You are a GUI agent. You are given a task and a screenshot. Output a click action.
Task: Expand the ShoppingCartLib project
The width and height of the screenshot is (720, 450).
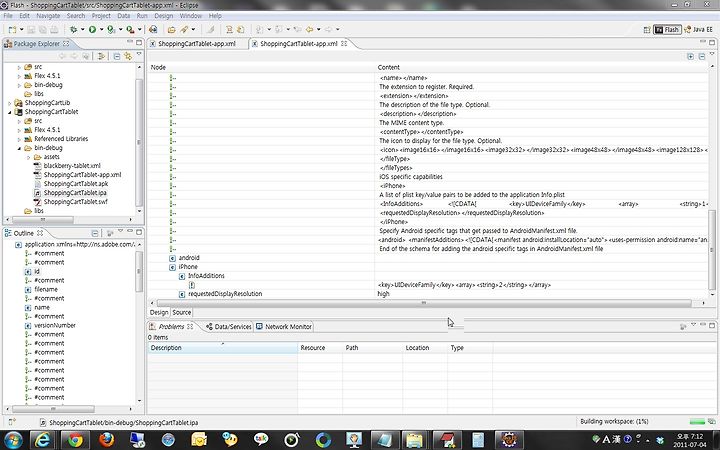10,103
